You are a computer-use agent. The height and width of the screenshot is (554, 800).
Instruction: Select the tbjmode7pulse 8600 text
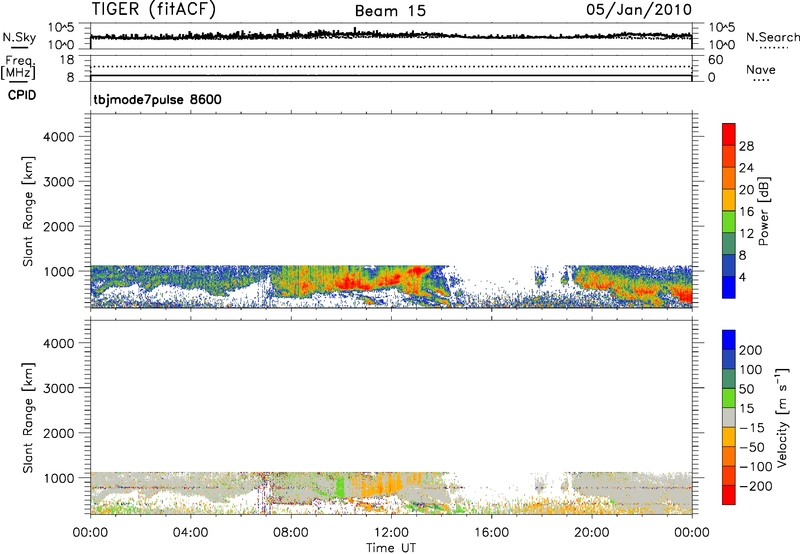pos(158,99)
